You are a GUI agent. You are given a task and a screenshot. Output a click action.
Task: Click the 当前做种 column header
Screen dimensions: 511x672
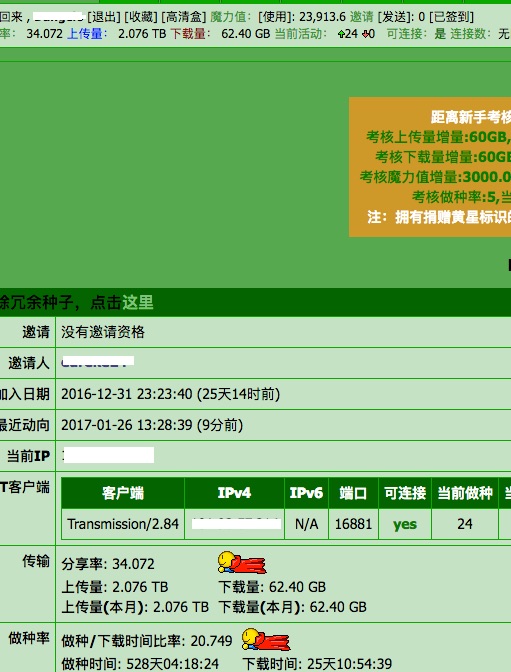[465, 493]
